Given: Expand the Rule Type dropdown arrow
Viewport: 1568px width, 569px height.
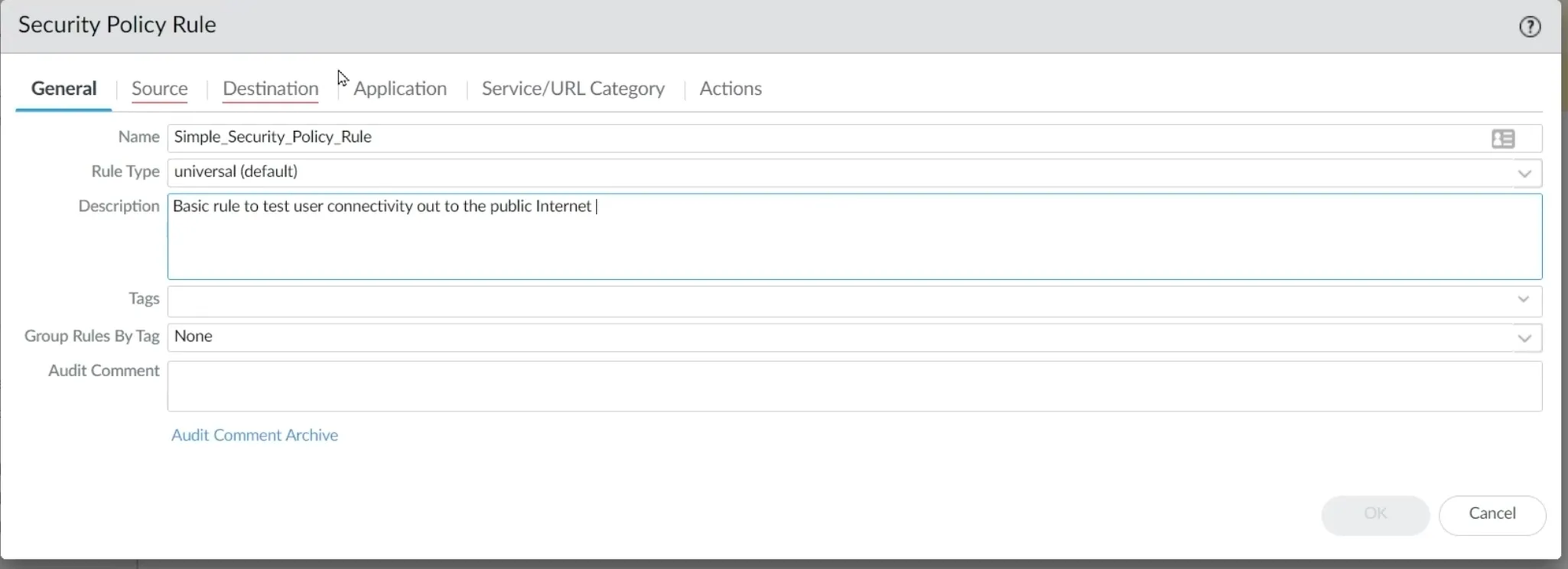Looking at the screenshot, I should pyautogui.click(x=1524, y=173).
